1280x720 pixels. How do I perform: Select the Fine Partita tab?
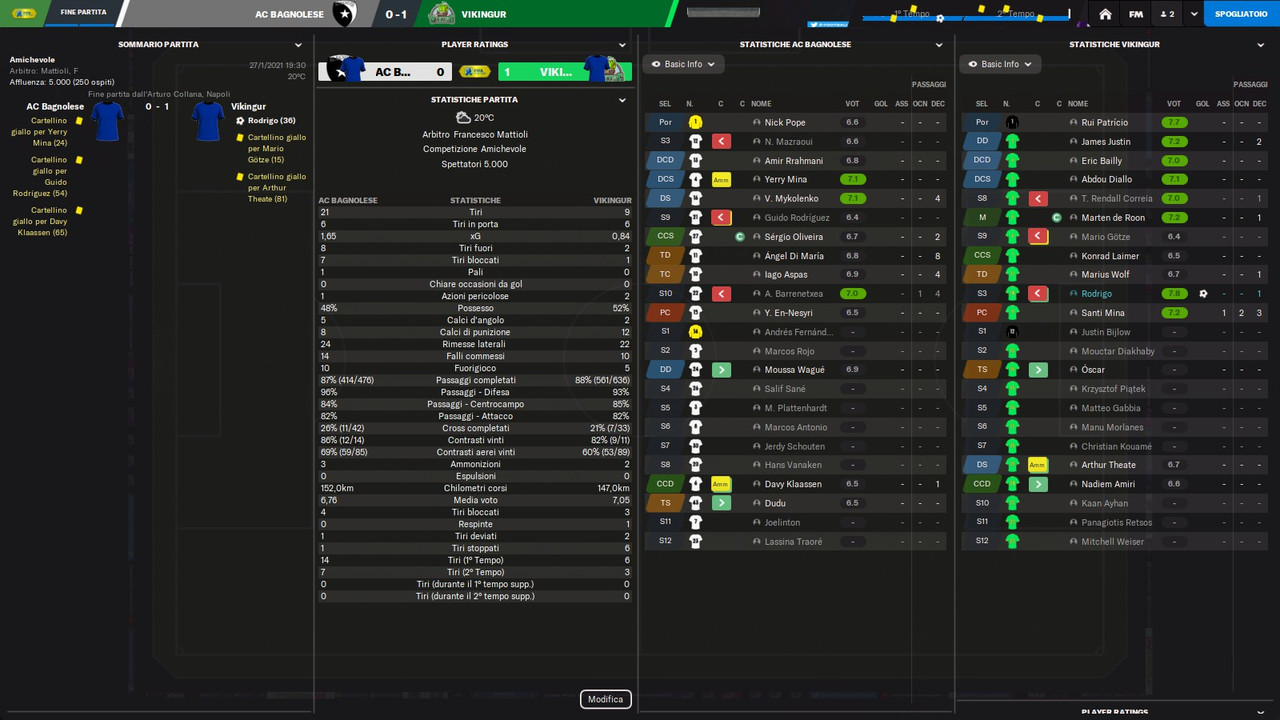[83, 13]
